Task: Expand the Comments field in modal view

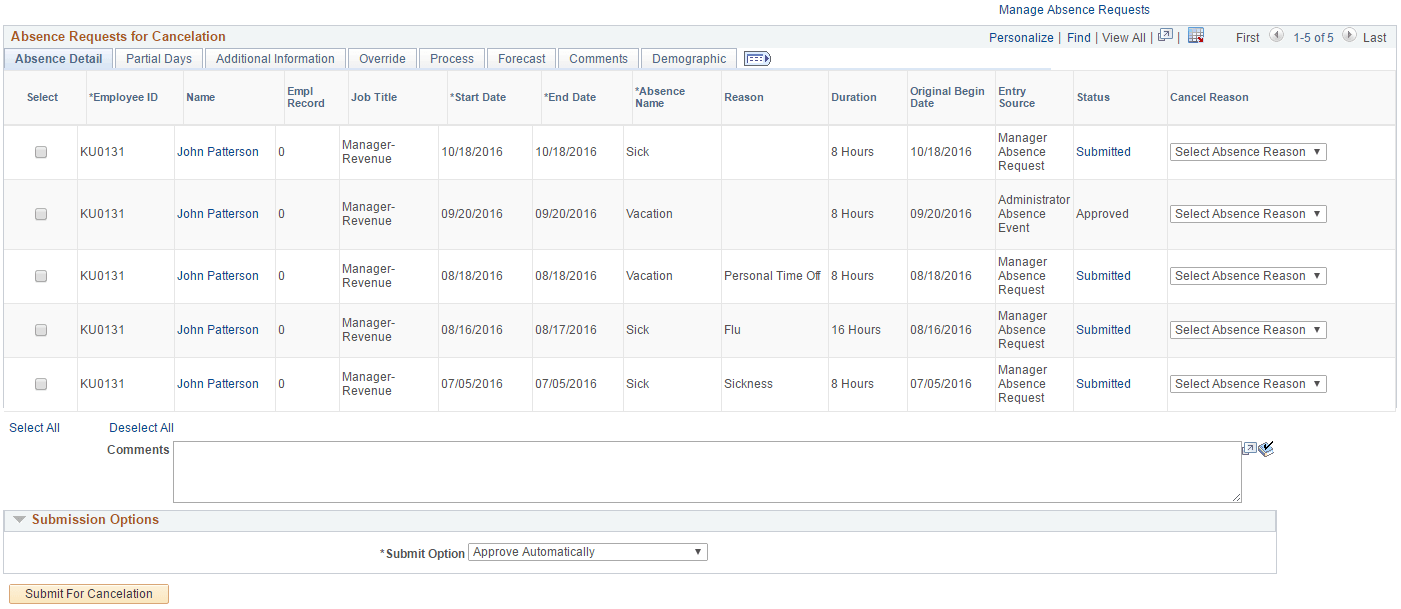Action: pos(1249,448)
